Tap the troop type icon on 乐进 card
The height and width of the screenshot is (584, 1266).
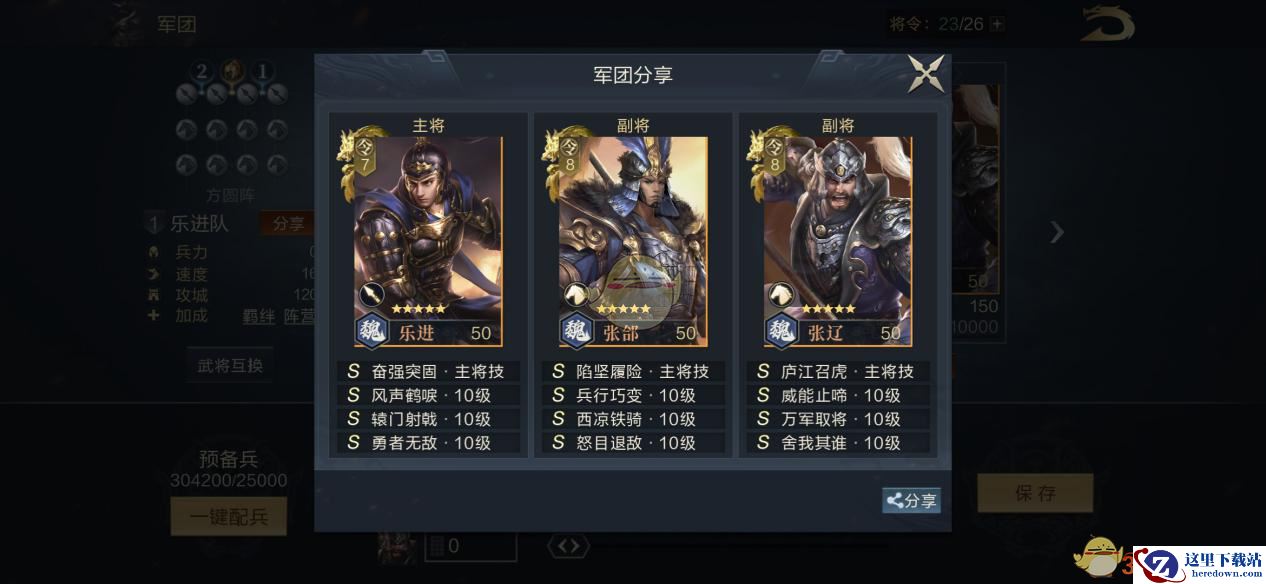pos(371,294)
